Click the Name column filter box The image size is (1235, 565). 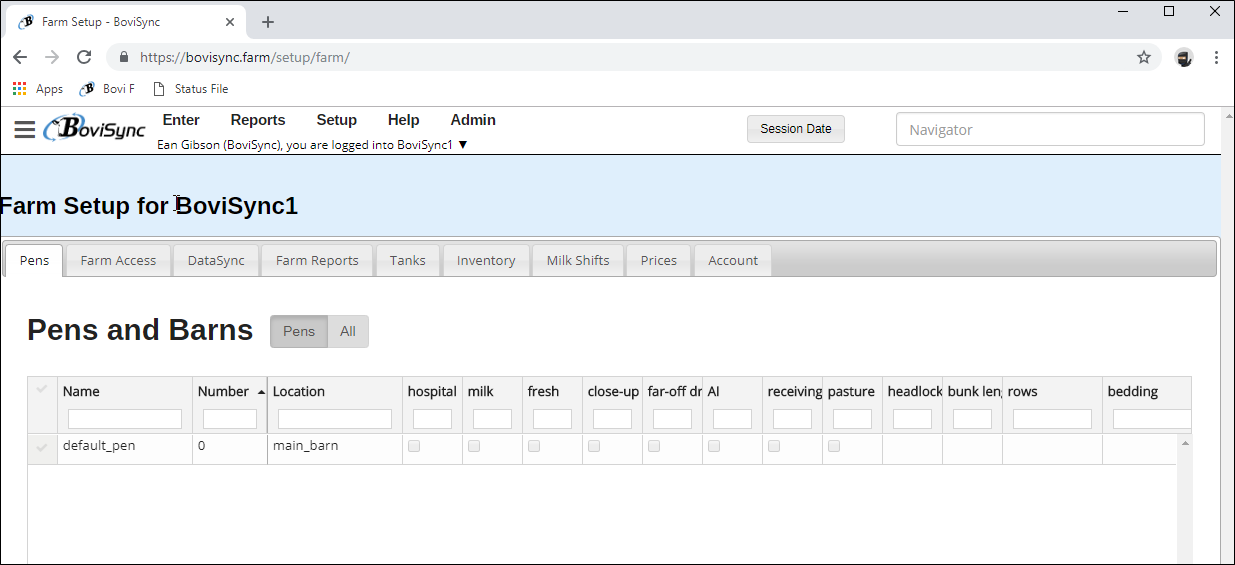tap(125, 419)
